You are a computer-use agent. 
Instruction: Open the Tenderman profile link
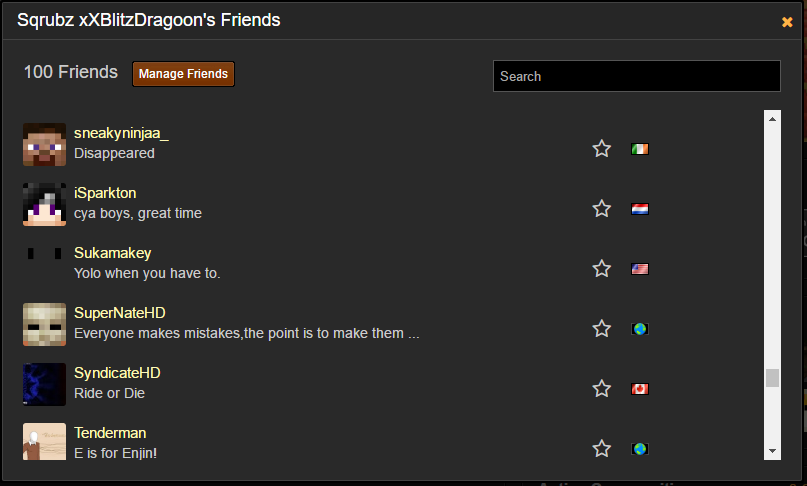[x=110, y=433]
